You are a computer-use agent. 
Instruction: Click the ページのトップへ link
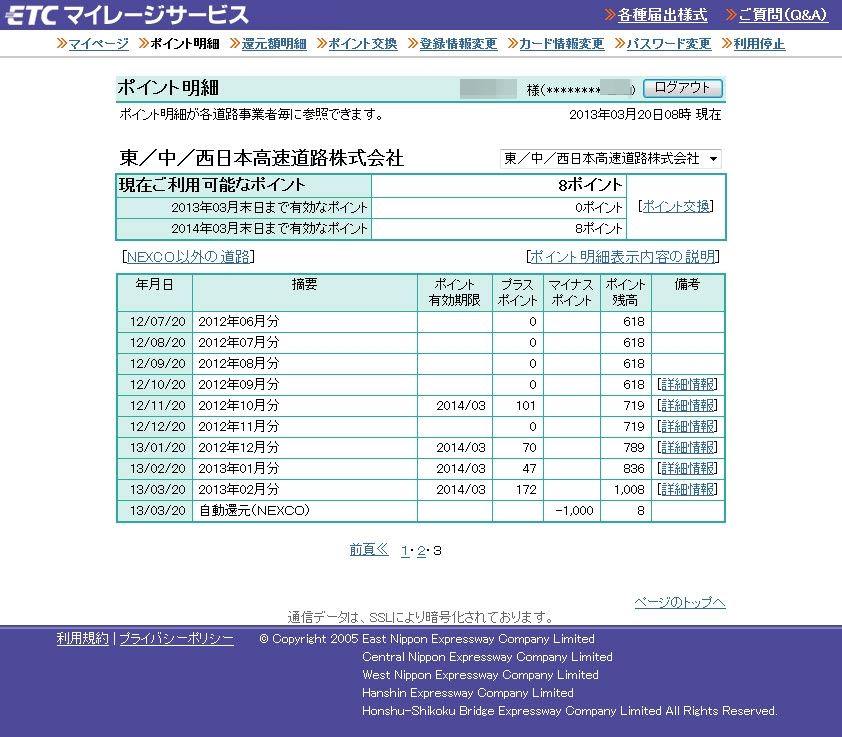click(x=680, y=602)
